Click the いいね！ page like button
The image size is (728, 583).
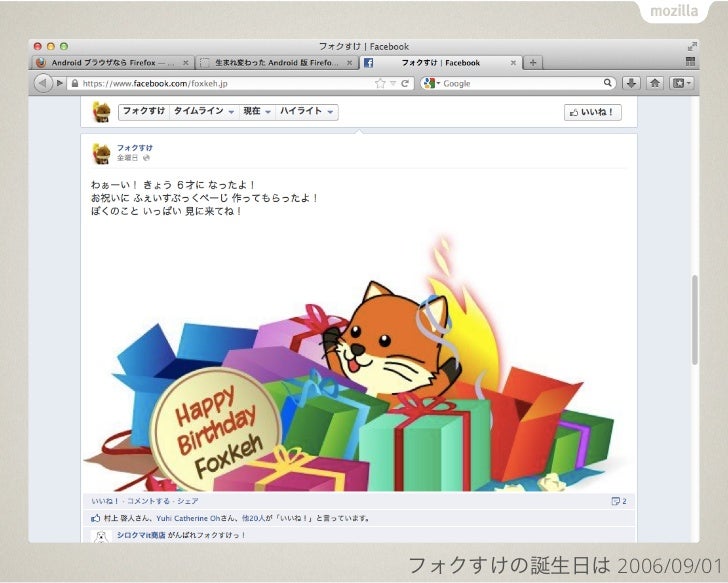point(592,112)
